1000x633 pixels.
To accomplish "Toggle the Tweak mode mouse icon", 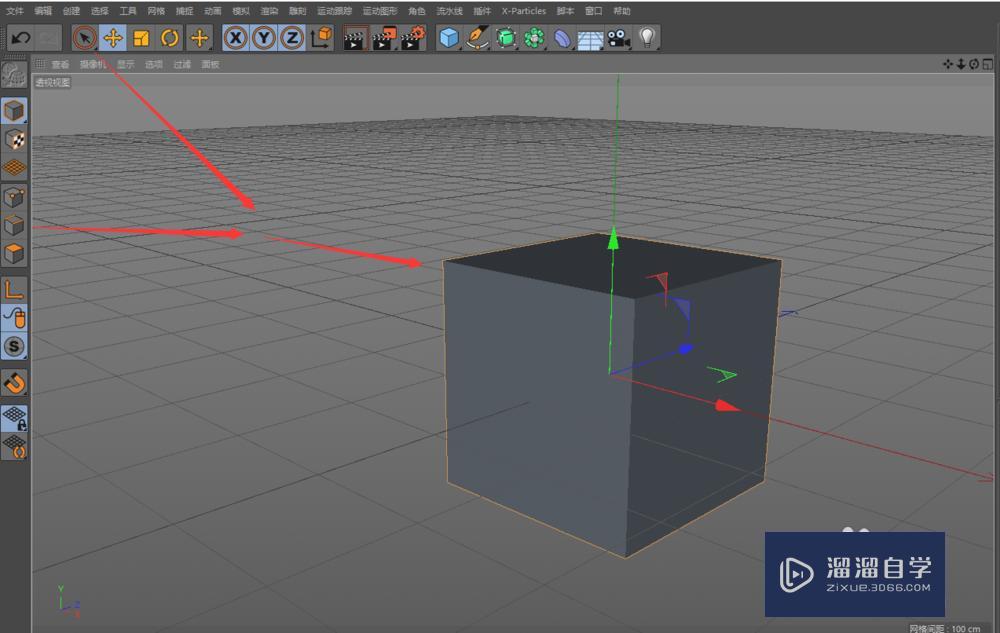I will [x=14, y=317].
